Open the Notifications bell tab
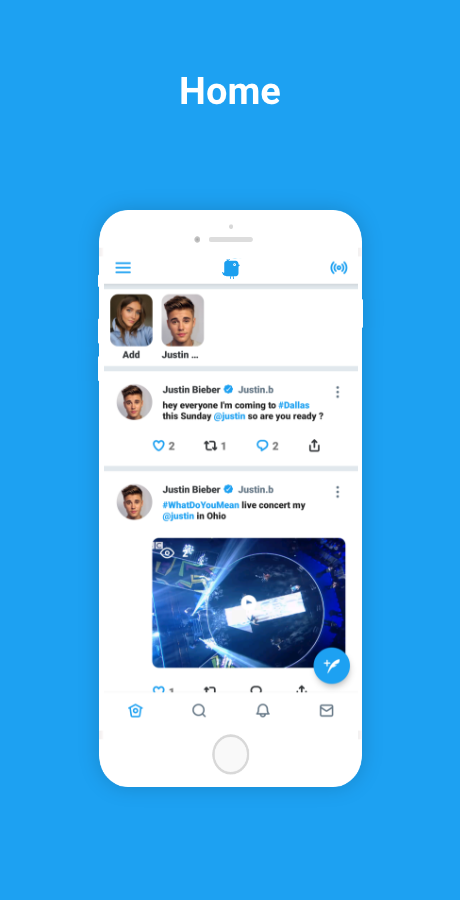This screenshot has height=900, width=460. point(262,711)
